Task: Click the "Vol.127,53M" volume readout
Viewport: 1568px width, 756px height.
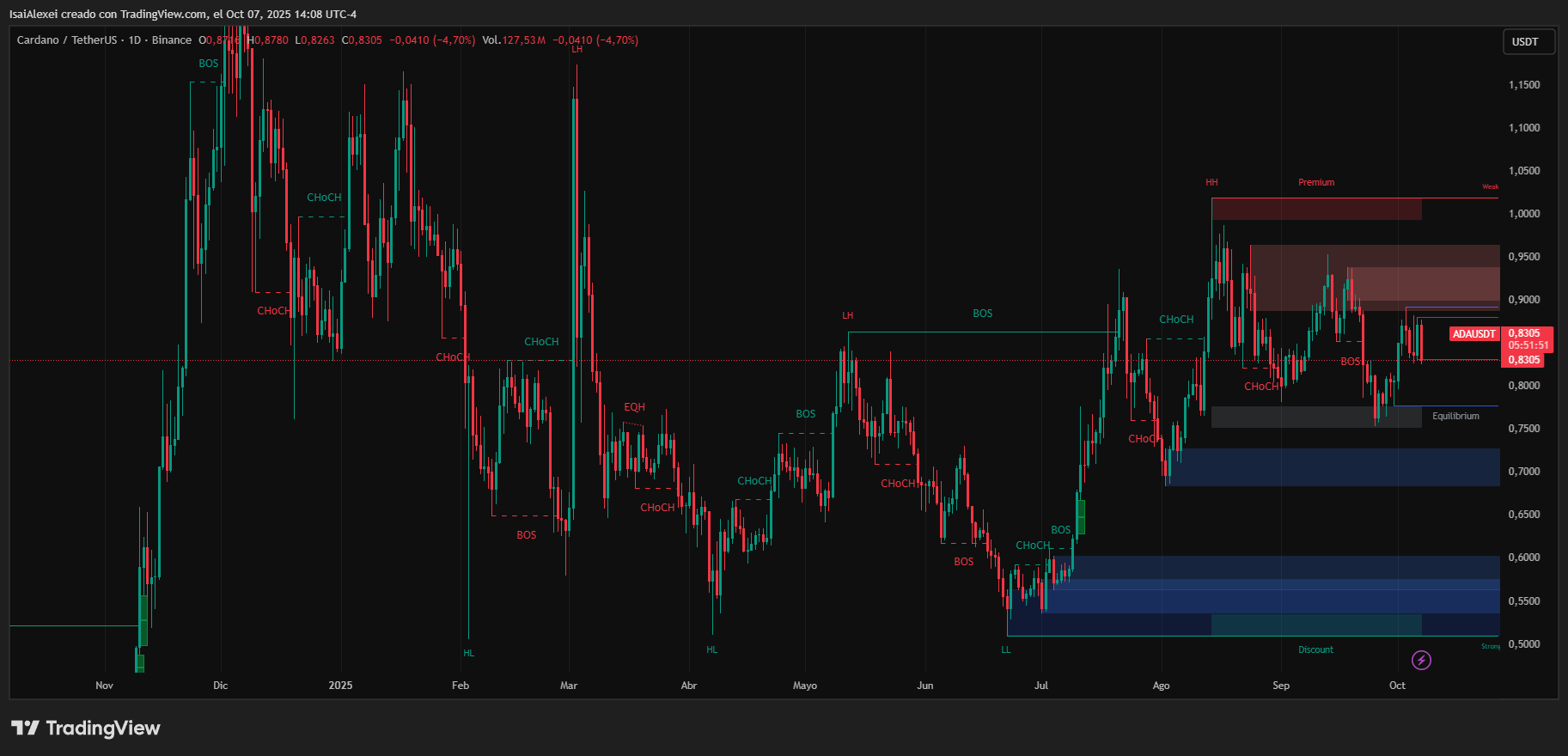Action: [514, 40]
